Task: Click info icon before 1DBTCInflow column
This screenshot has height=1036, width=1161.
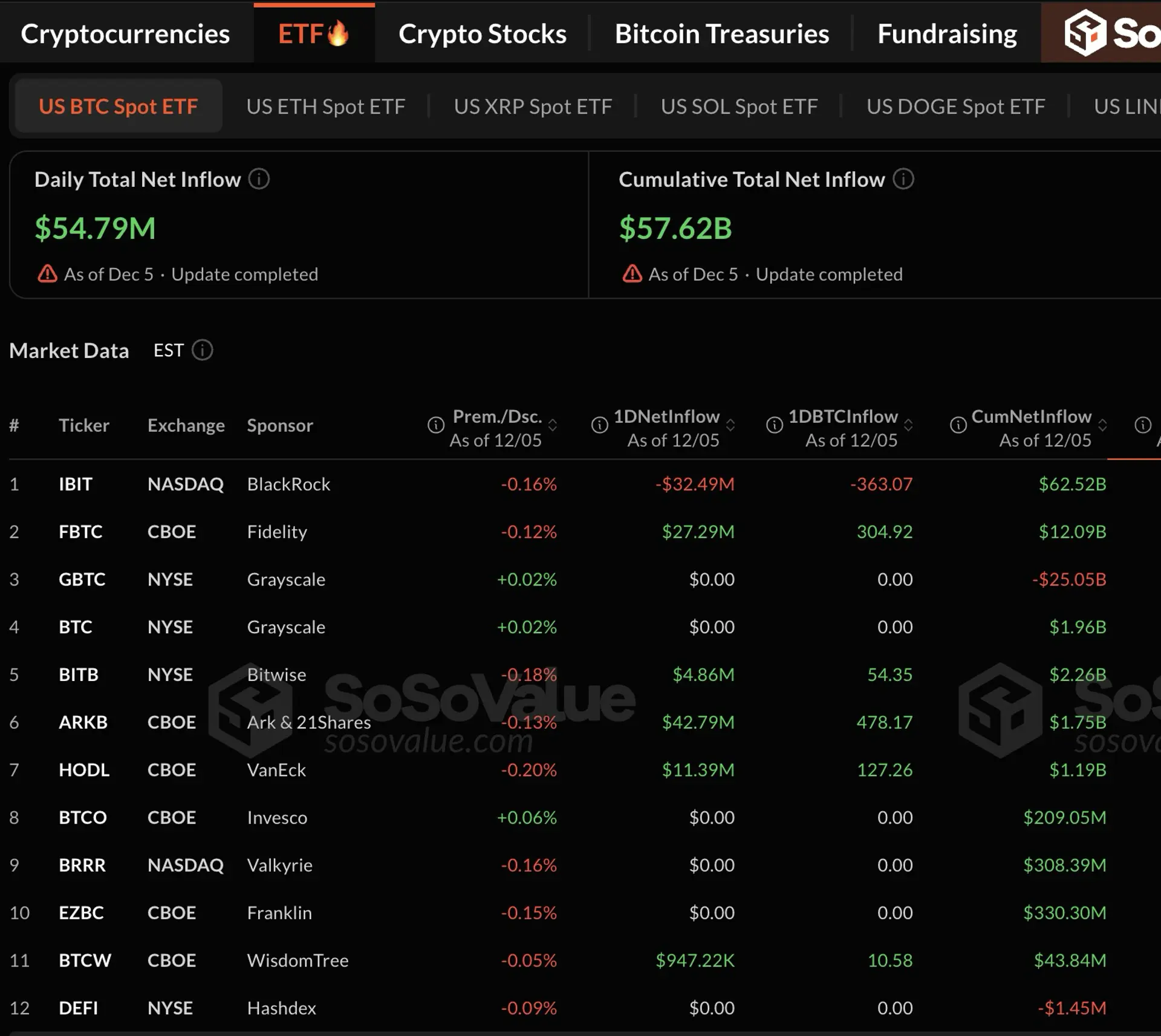Action: pyautogui.click(x=774, y=425)
